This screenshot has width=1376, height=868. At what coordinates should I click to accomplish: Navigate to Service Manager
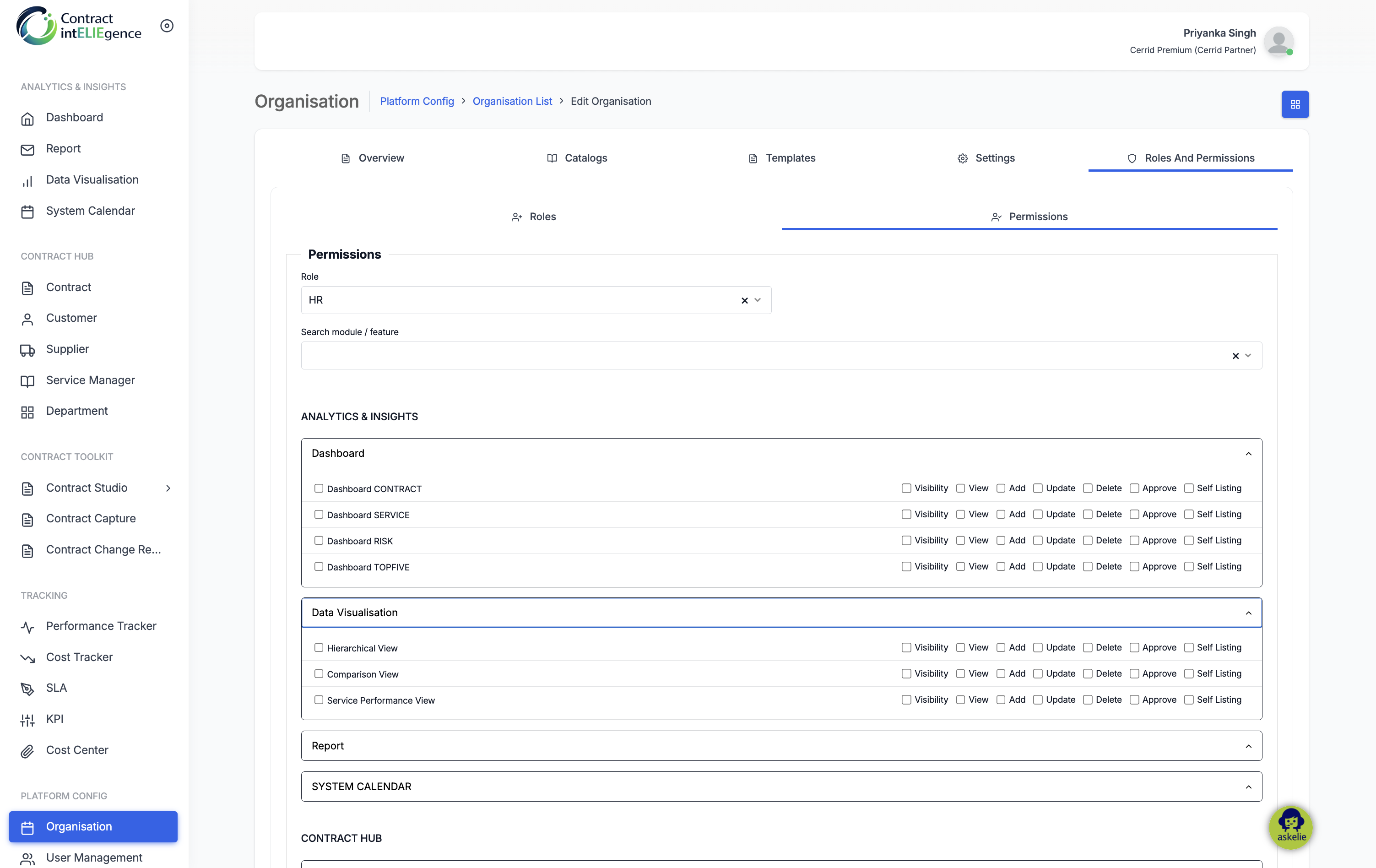90,380
